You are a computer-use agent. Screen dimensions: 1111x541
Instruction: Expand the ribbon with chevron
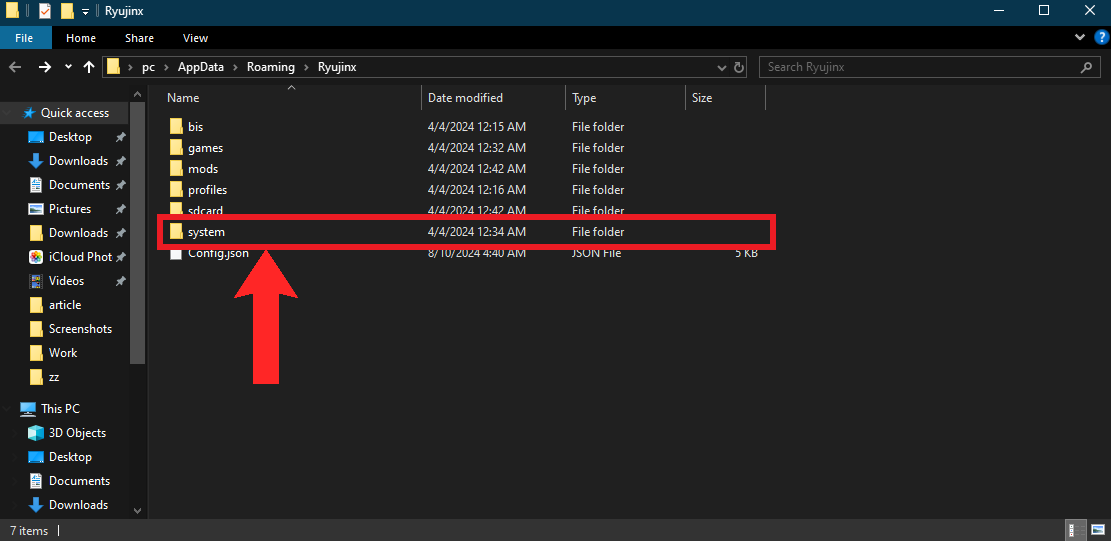click(x=1080, y=38)
